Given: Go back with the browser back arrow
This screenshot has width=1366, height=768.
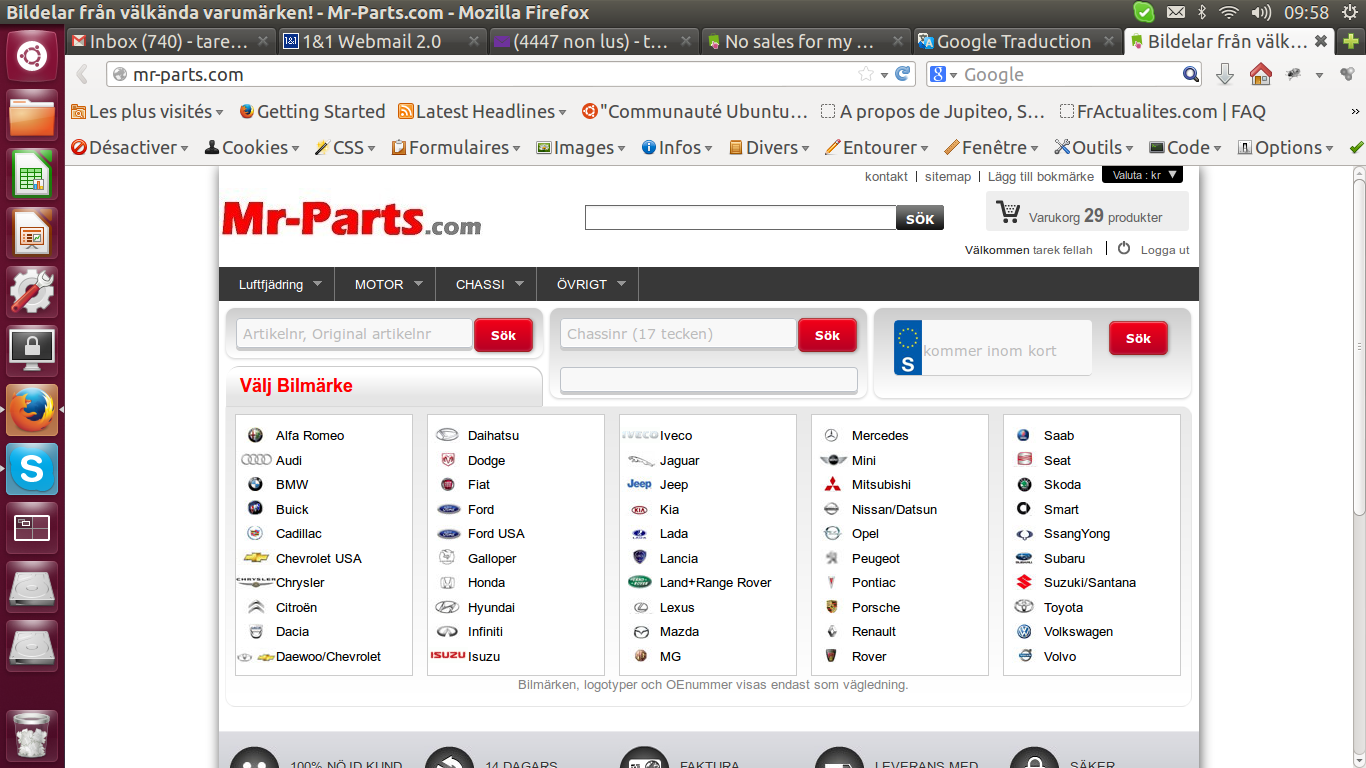Looking at the screenshot, I should [x=83, y=74].
